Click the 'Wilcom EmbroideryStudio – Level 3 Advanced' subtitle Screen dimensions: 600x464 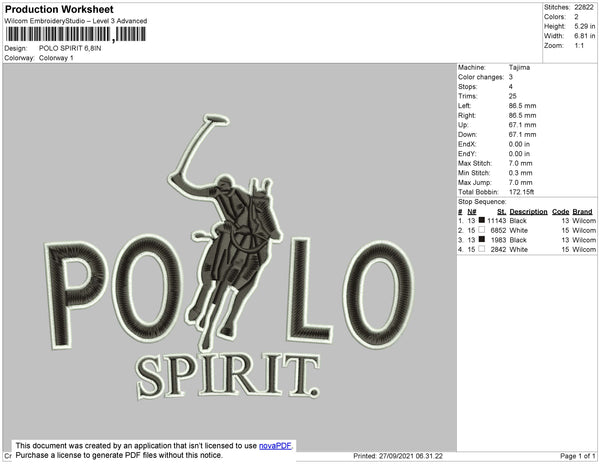click(x=76, y=21)
